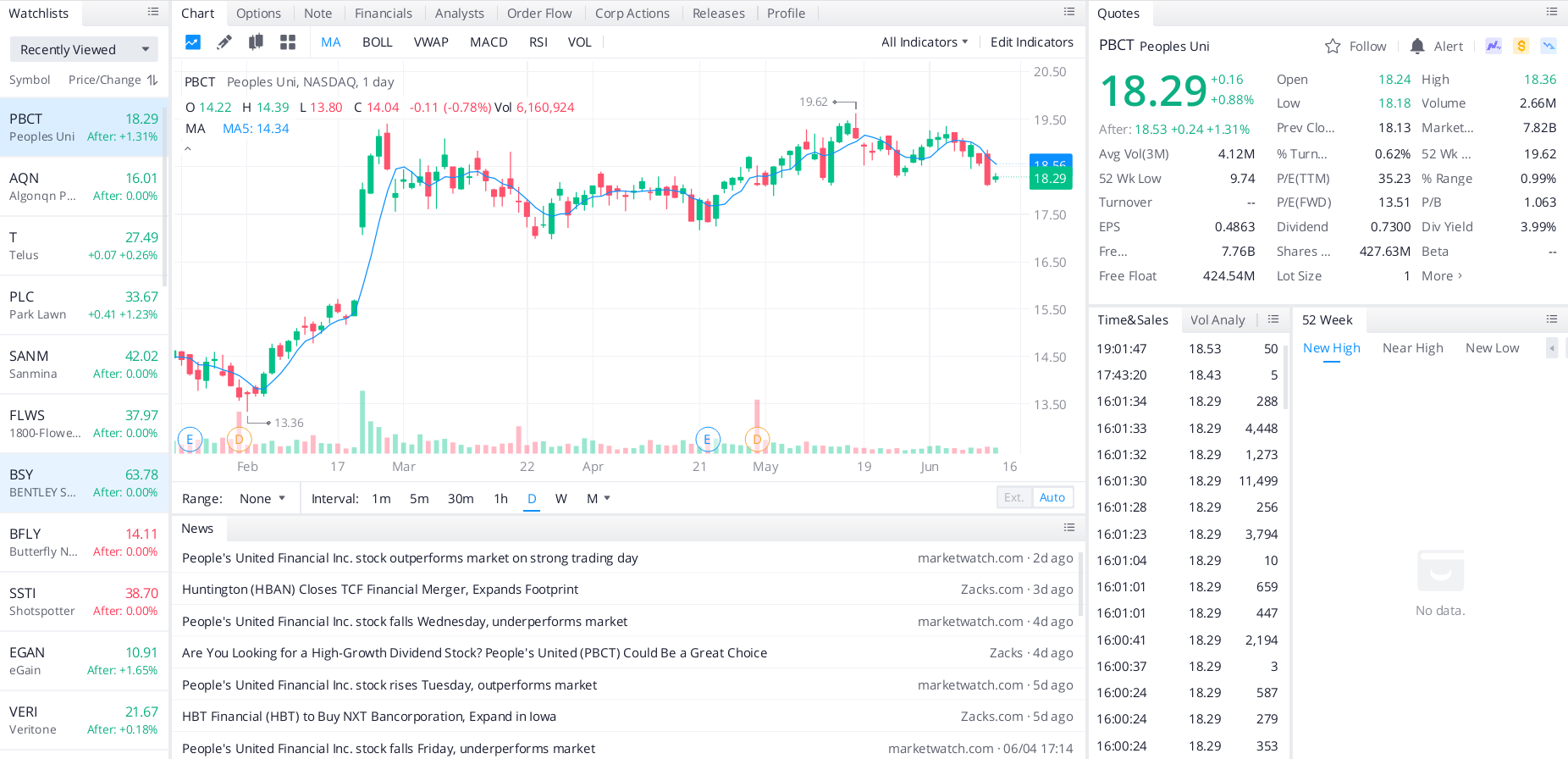Open the multi-chart grid layout icon

[x=288, y=42]
